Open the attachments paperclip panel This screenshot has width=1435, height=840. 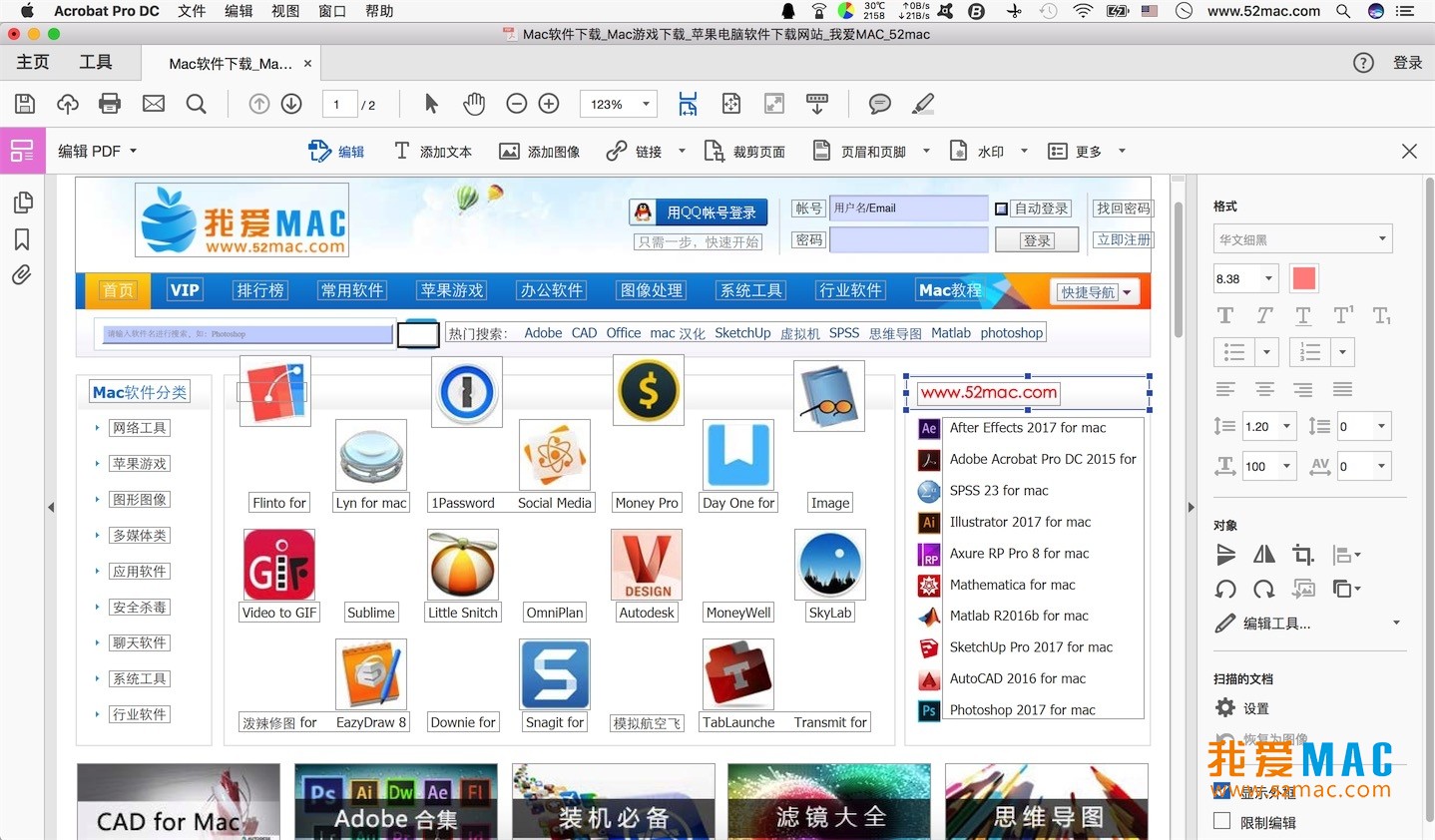(x=21, y=274)
